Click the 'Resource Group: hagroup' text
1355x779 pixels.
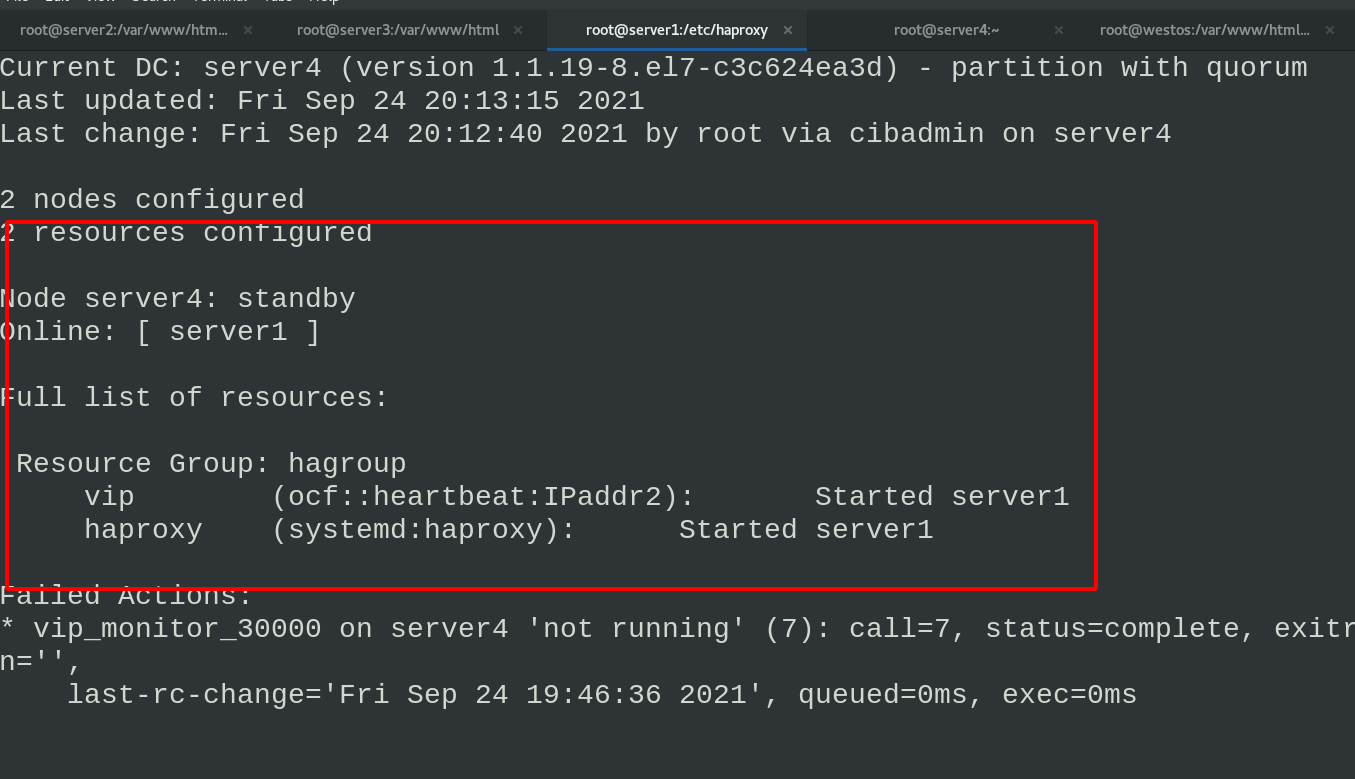pyautogui.click(x=211, y=464)
